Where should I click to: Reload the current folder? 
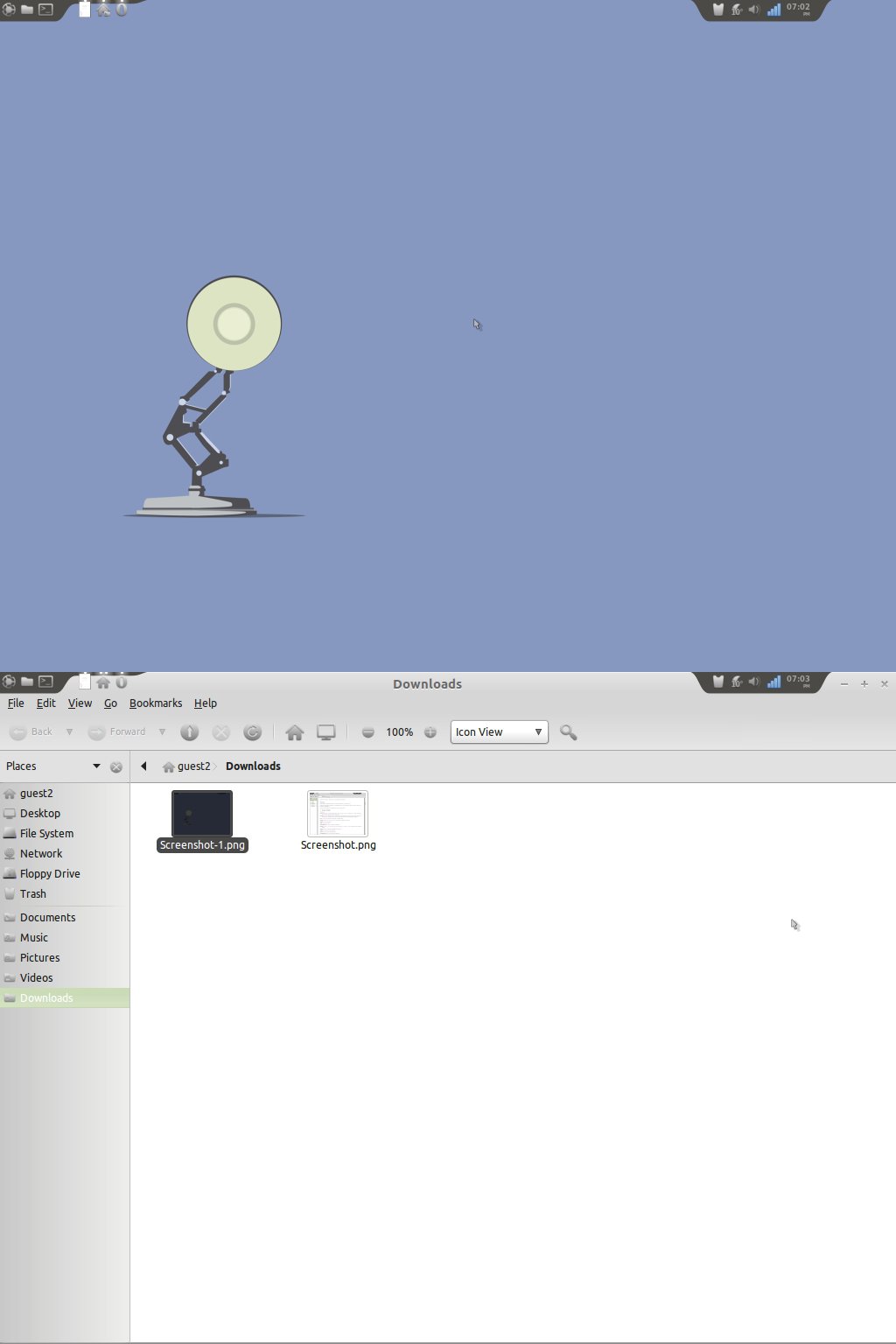coord(252,732)
